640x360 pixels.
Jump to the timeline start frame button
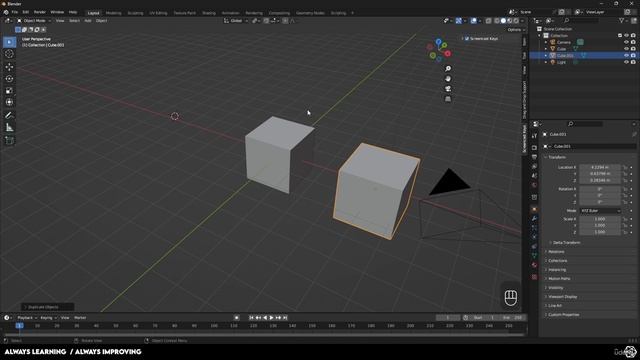[251, 318]
